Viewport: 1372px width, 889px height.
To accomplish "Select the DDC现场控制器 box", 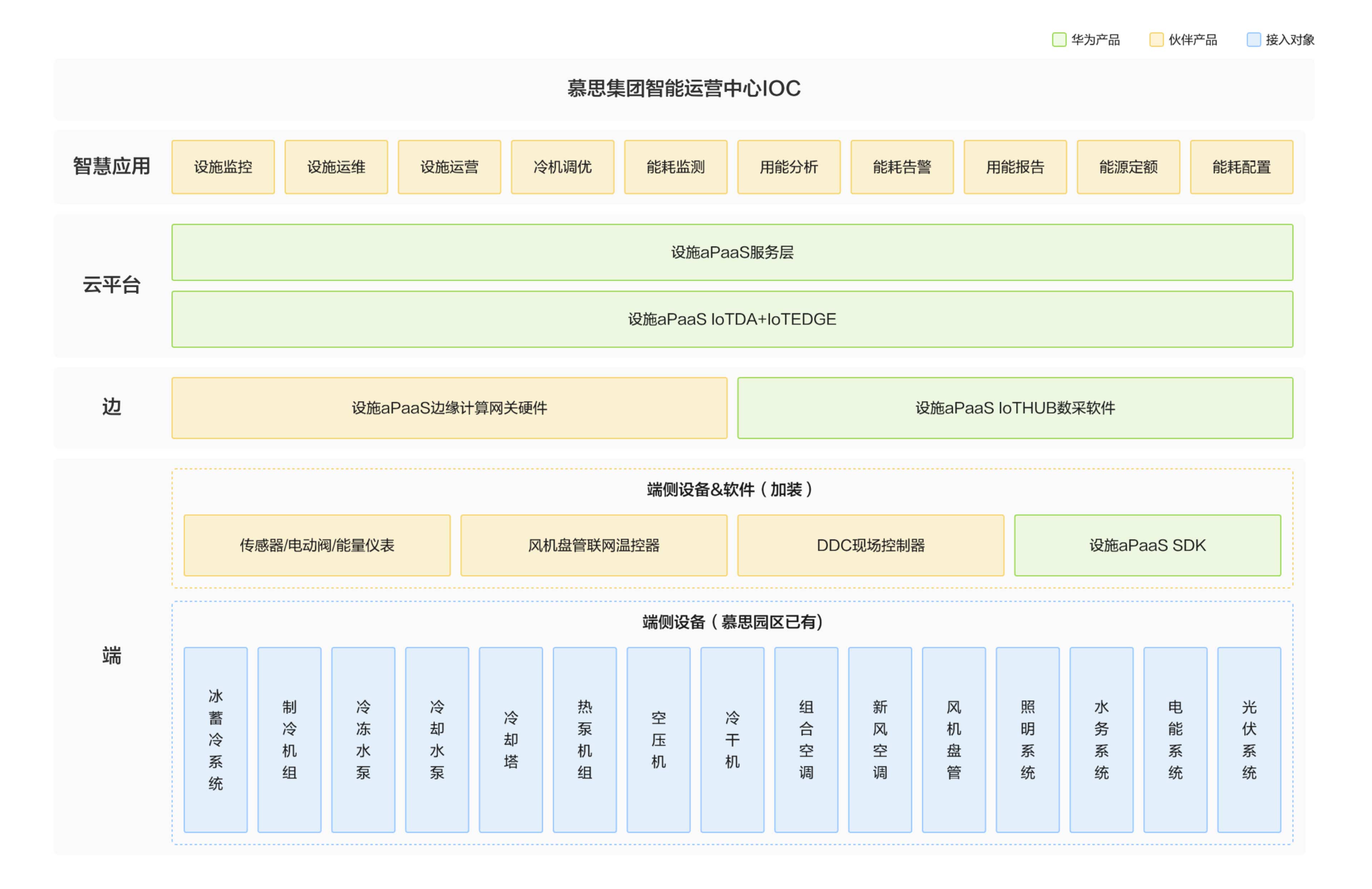I will click(871, 546).
